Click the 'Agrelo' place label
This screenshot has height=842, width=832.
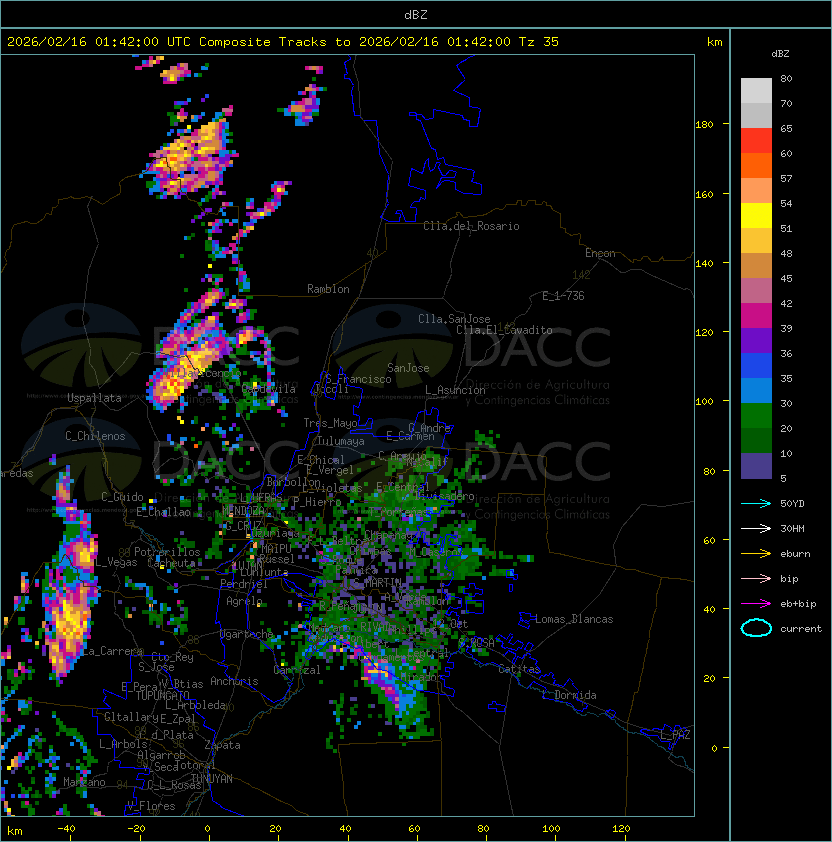click(244, 601)
